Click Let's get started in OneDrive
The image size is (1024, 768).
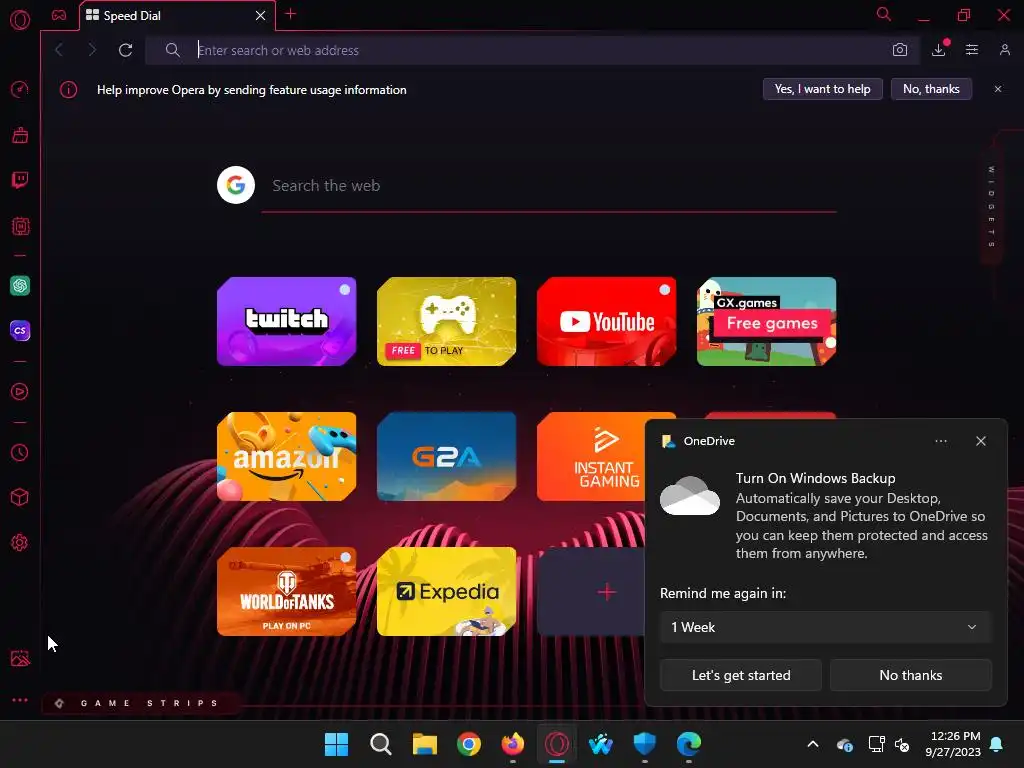click(741, 675)
